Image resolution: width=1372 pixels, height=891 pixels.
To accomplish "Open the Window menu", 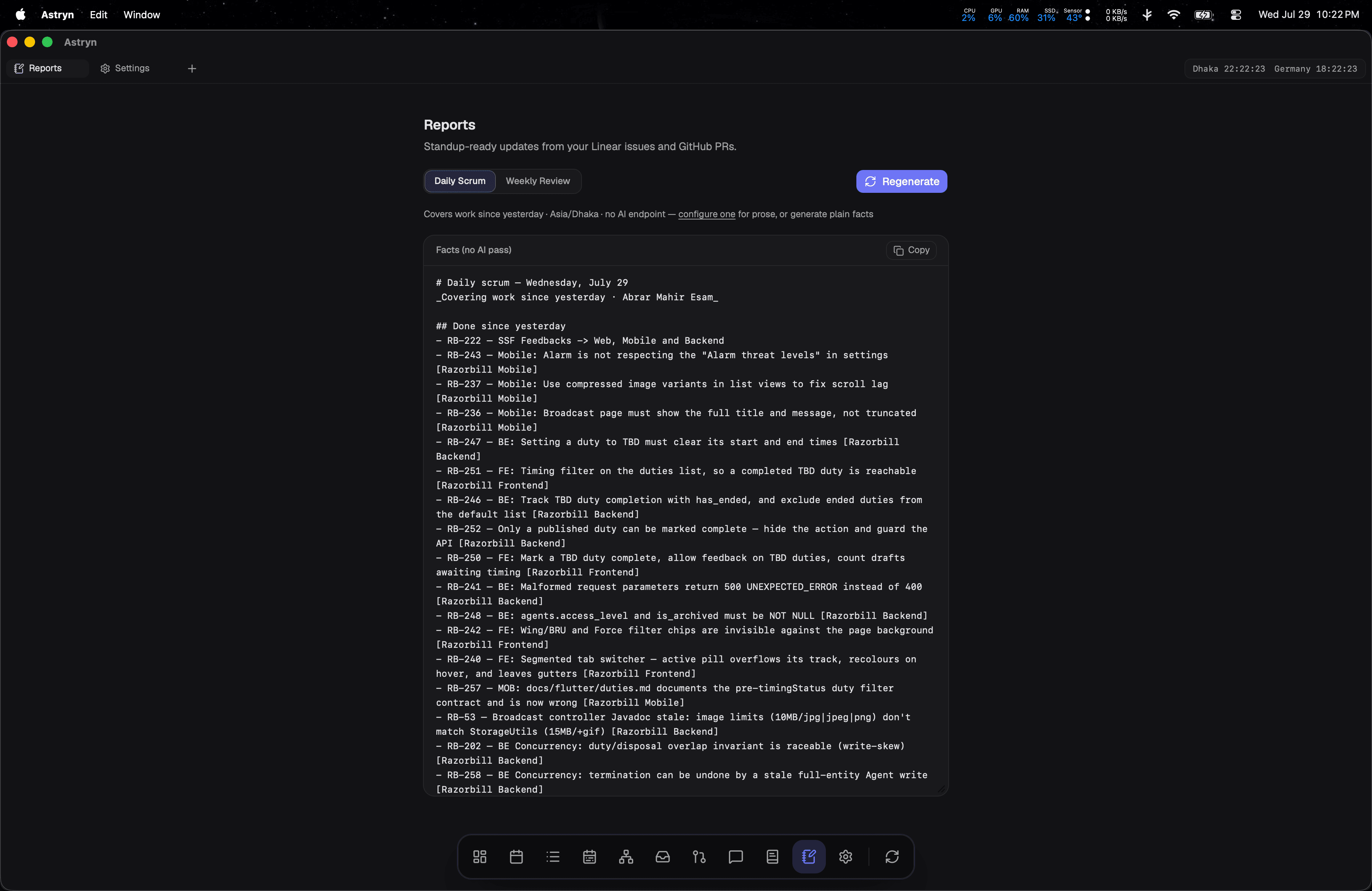I will 142,14.
